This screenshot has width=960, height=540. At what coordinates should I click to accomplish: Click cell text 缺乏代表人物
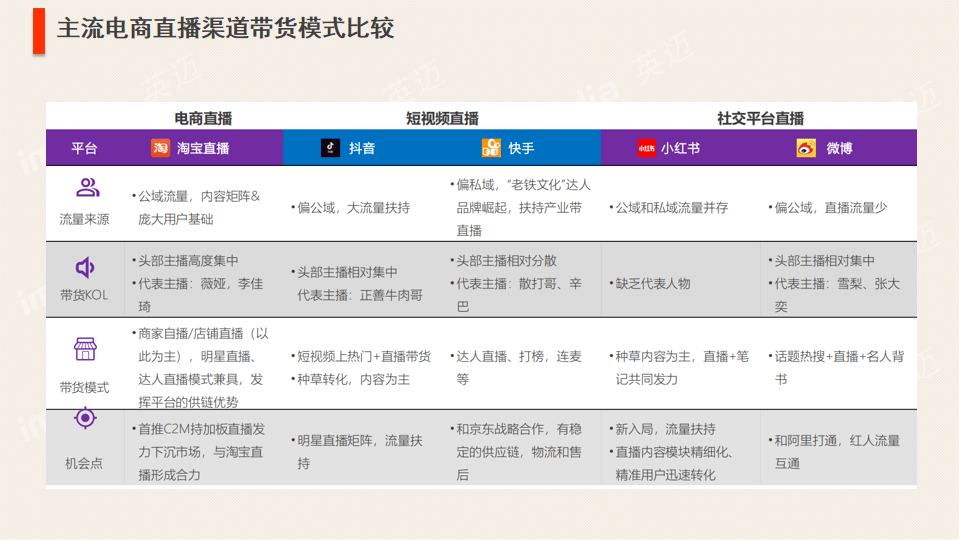click(650, 284)
